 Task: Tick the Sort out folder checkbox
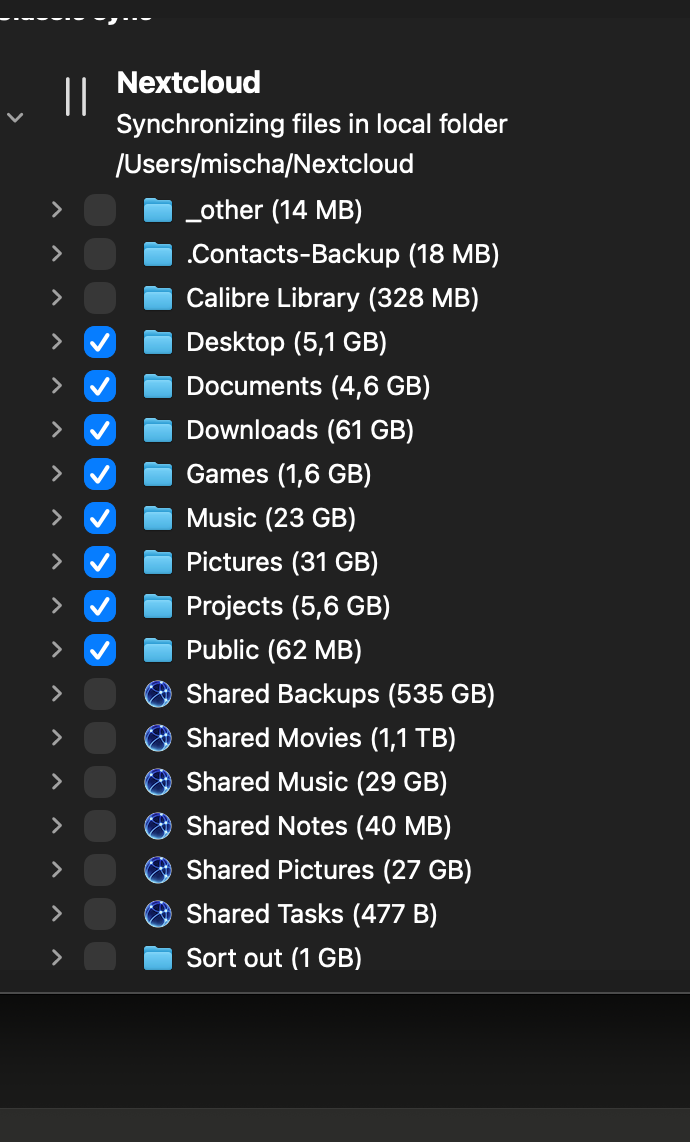100,956
